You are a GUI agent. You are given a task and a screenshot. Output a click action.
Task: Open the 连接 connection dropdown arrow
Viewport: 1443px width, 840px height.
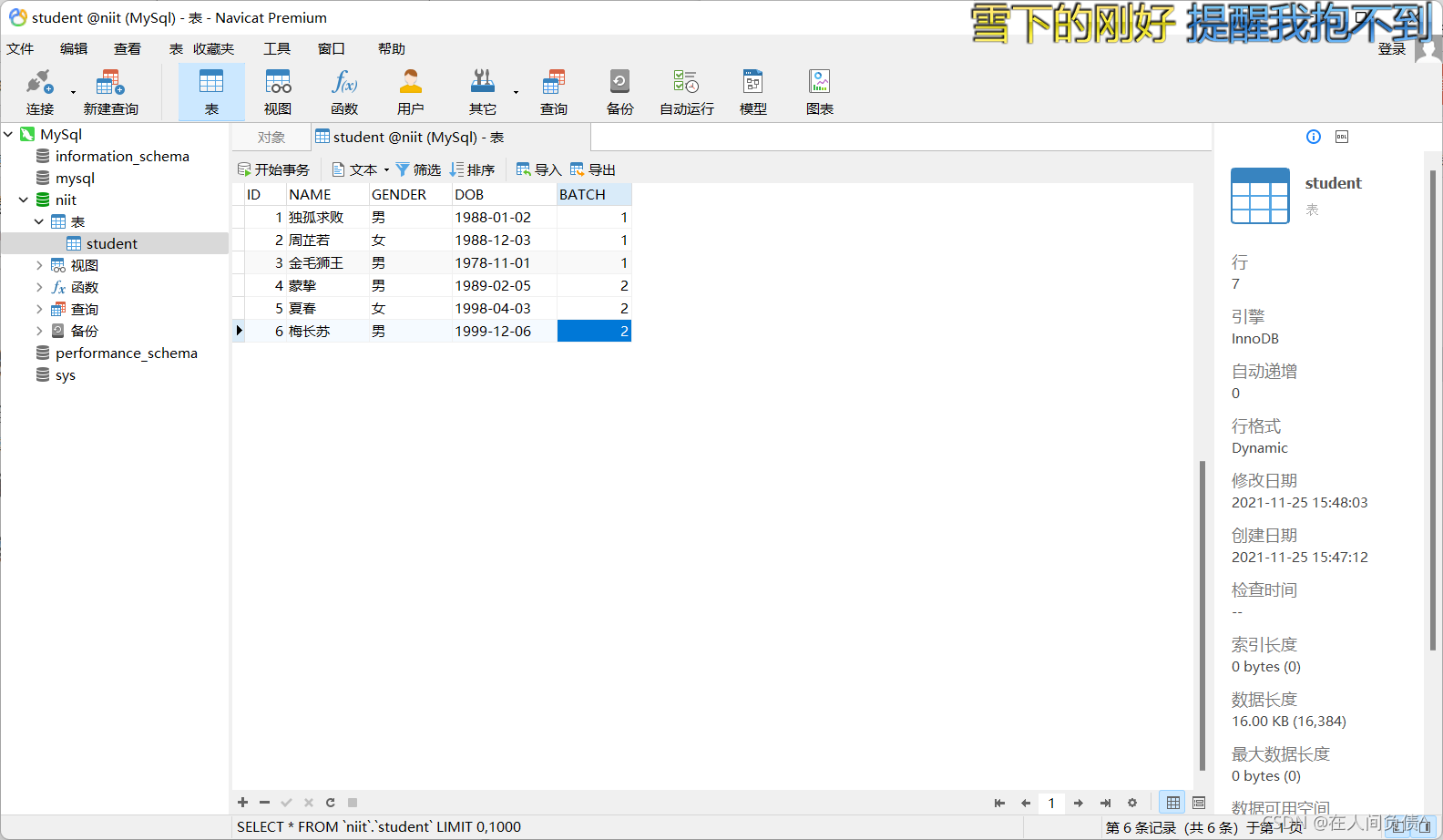(x=73, y=92)
